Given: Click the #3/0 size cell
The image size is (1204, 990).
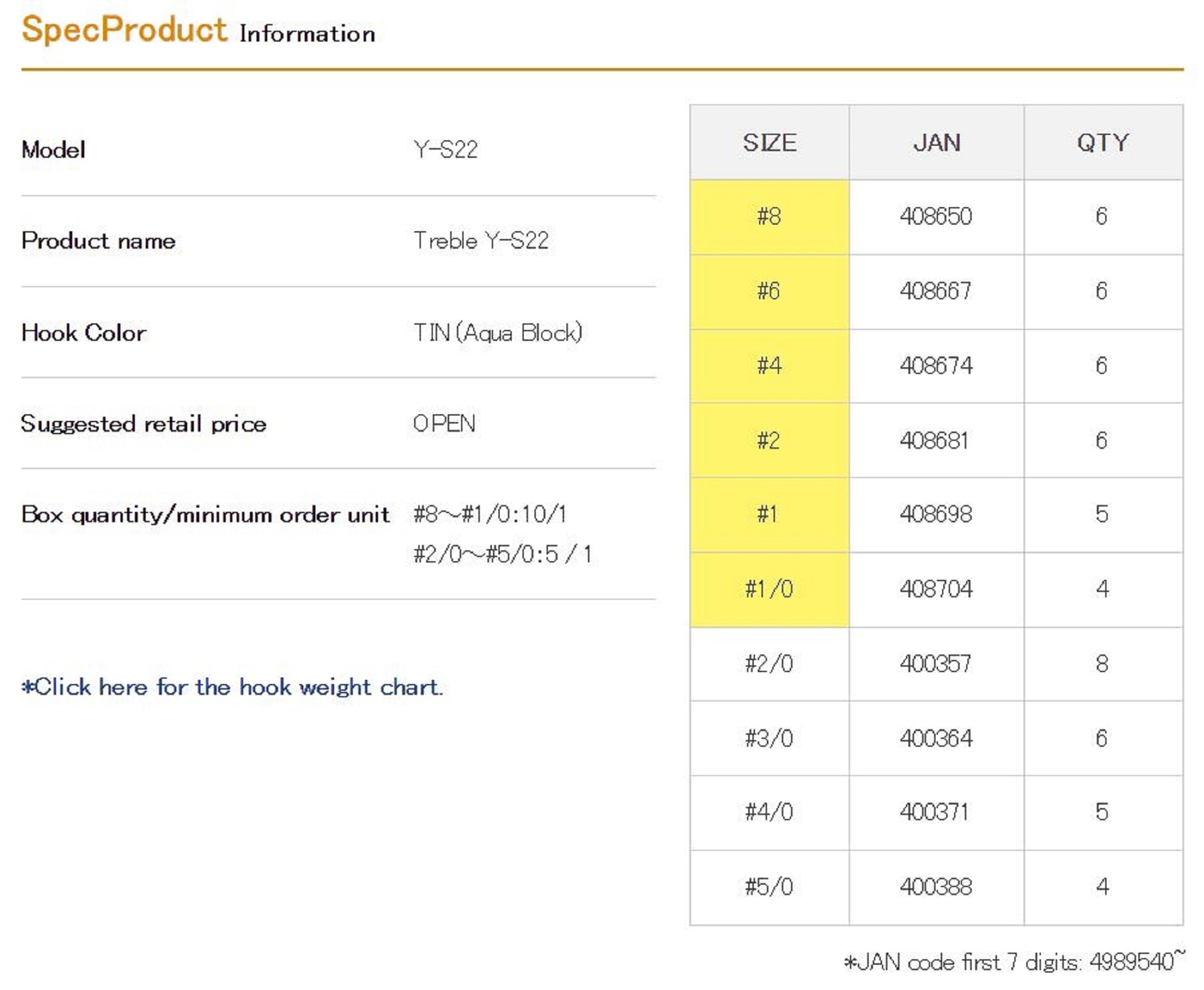Looking at the screenshot, I should (769, 738).
